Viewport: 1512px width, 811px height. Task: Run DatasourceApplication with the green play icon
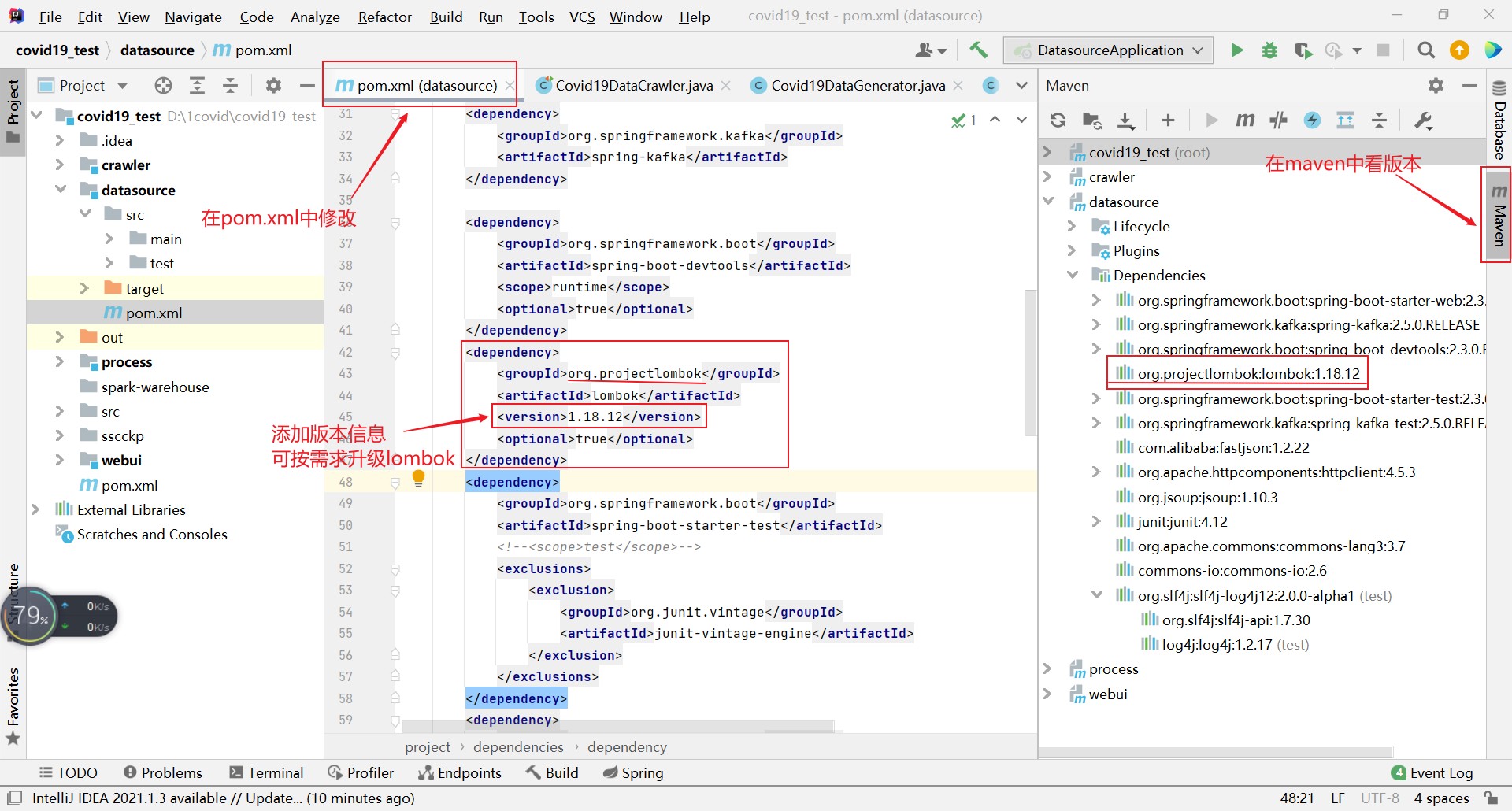pos(1237,50)
